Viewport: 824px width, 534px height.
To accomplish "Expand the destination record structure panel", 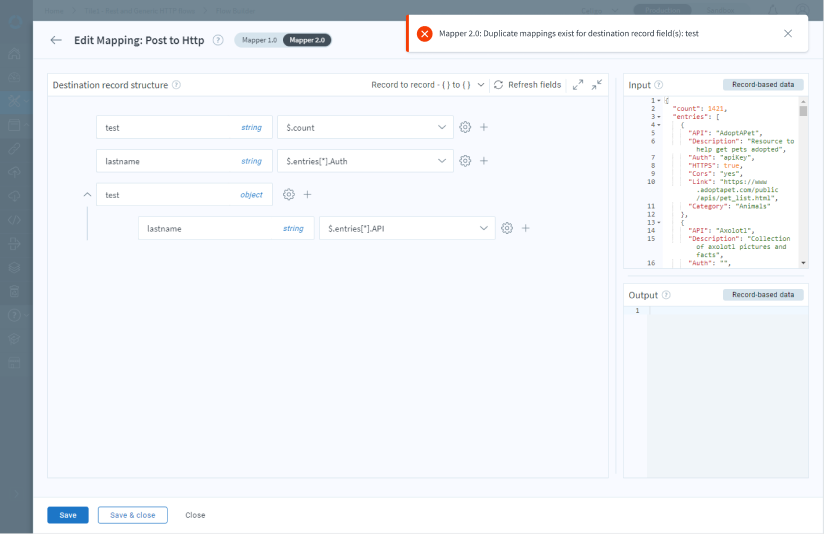I will point(578,85).
